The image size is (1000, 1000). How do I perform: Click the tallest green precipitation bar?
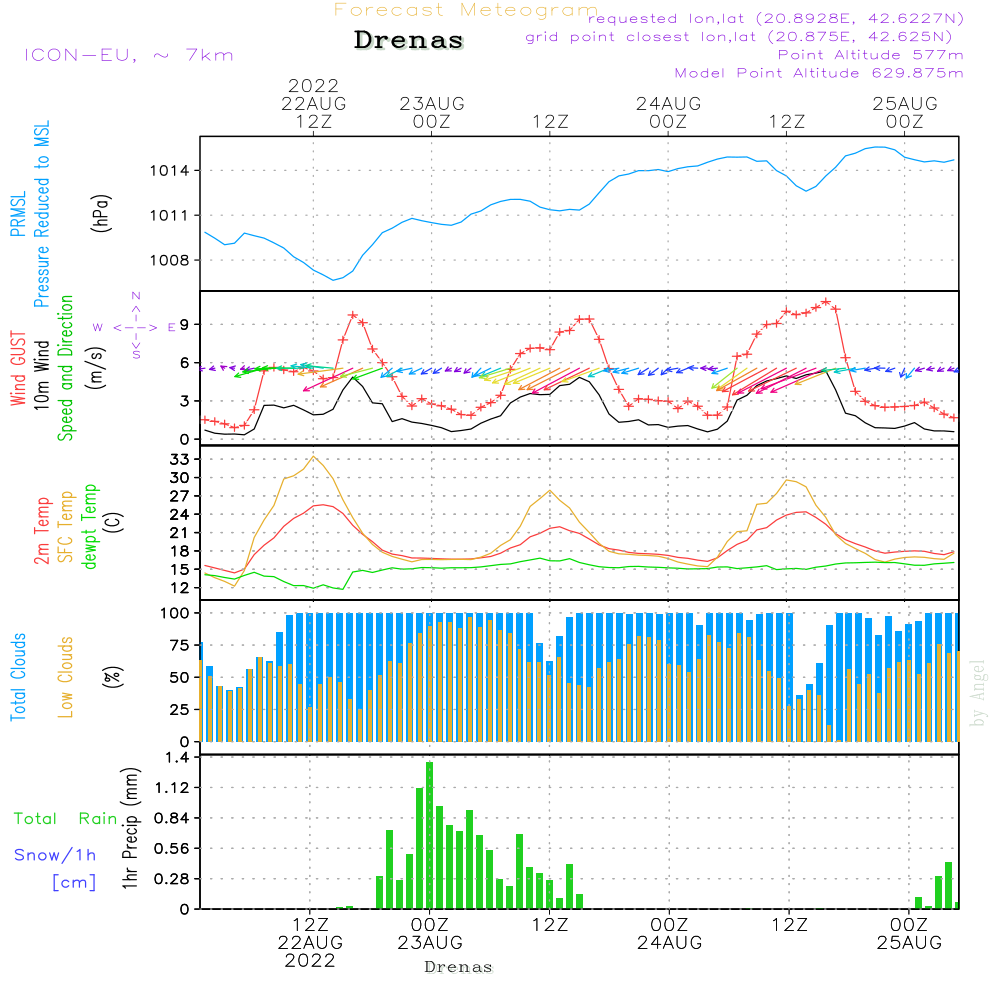point(429,835)
